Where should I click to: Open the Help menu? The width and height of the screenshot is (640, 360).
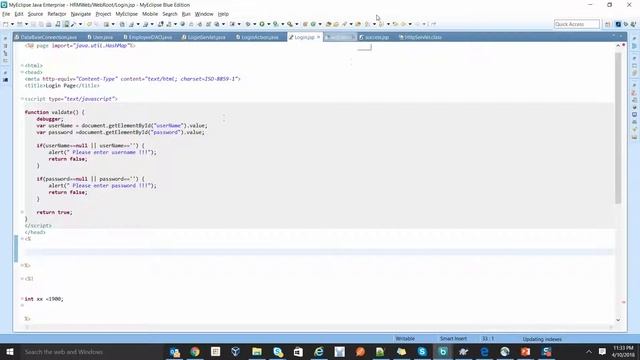[223, 14]
